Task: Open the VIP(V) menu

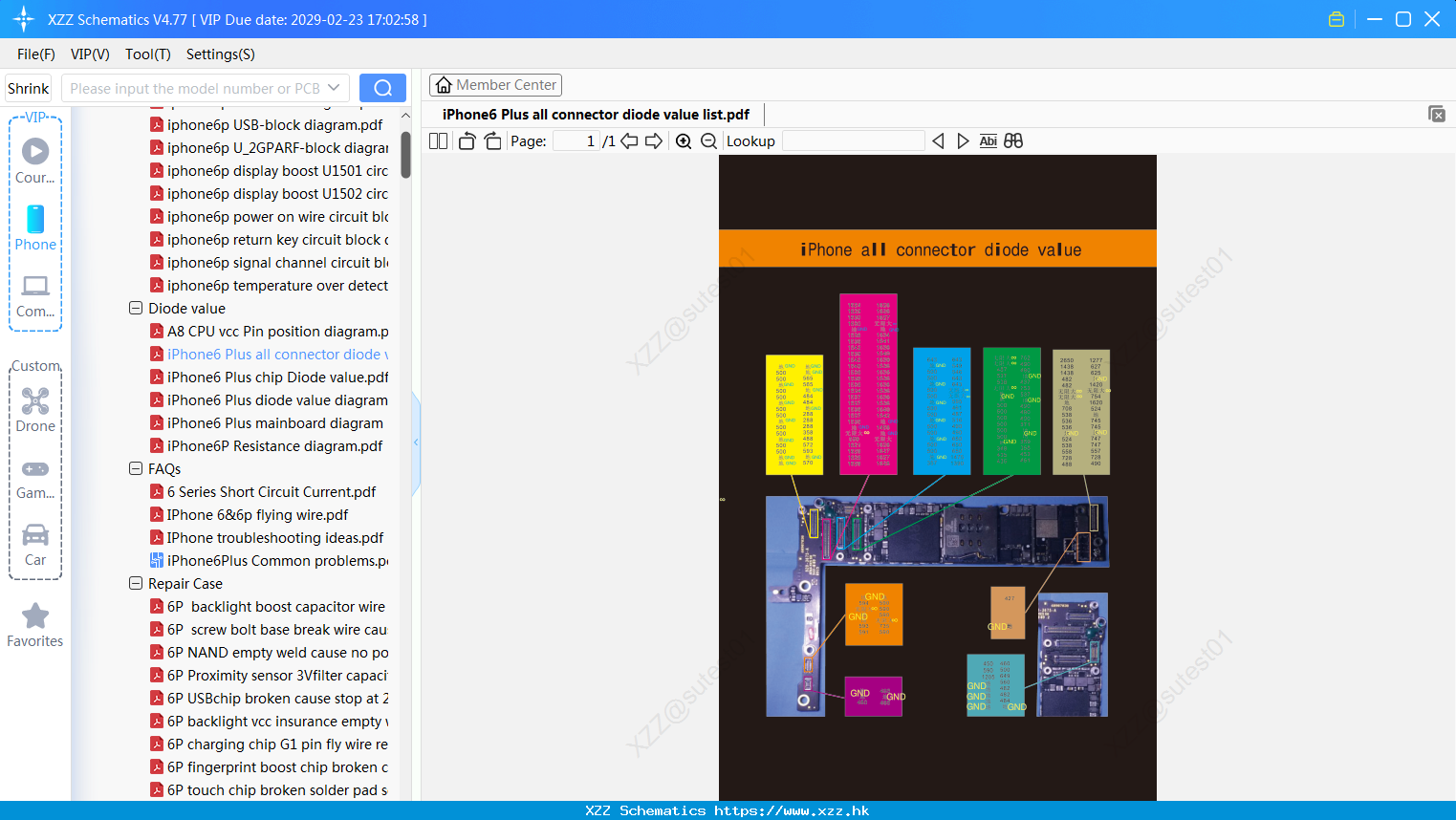Action: coord(90,54)
